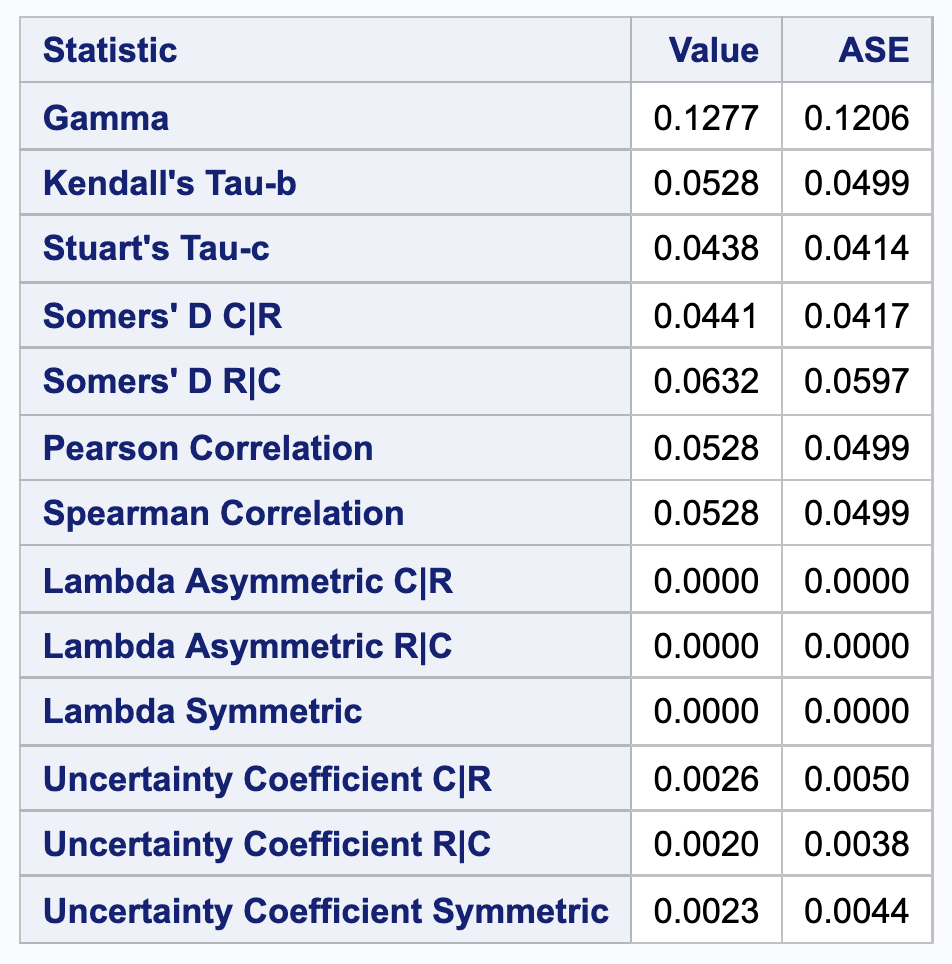
Task: Click the Uncertainty Coefficient Symmetric label
Action: (x=326, y=911)
